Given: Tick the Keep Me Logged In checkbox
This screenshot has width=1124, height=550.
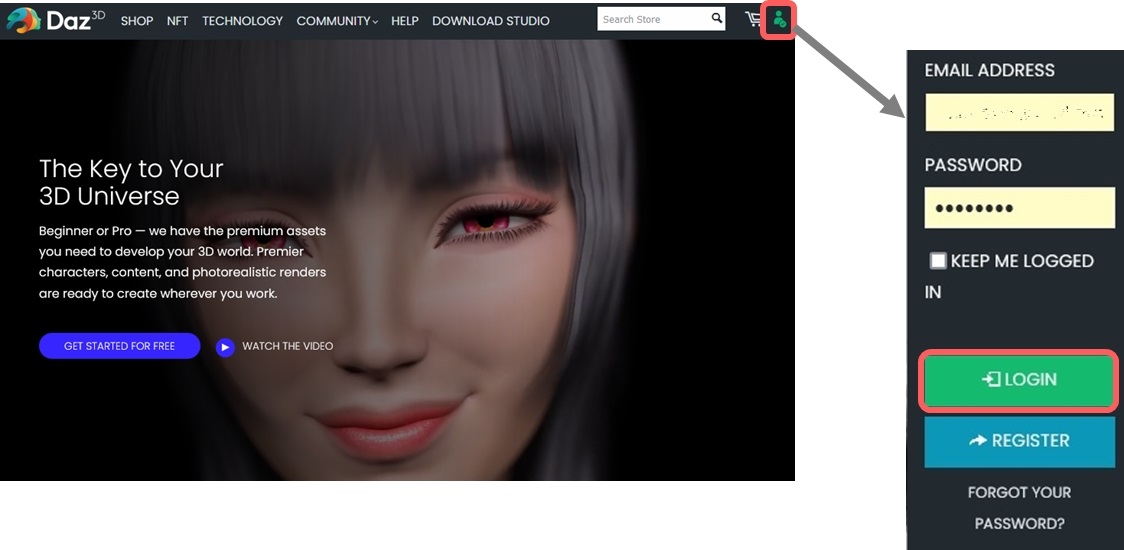Looking at the screenshot, I should [x=938, y=261].
